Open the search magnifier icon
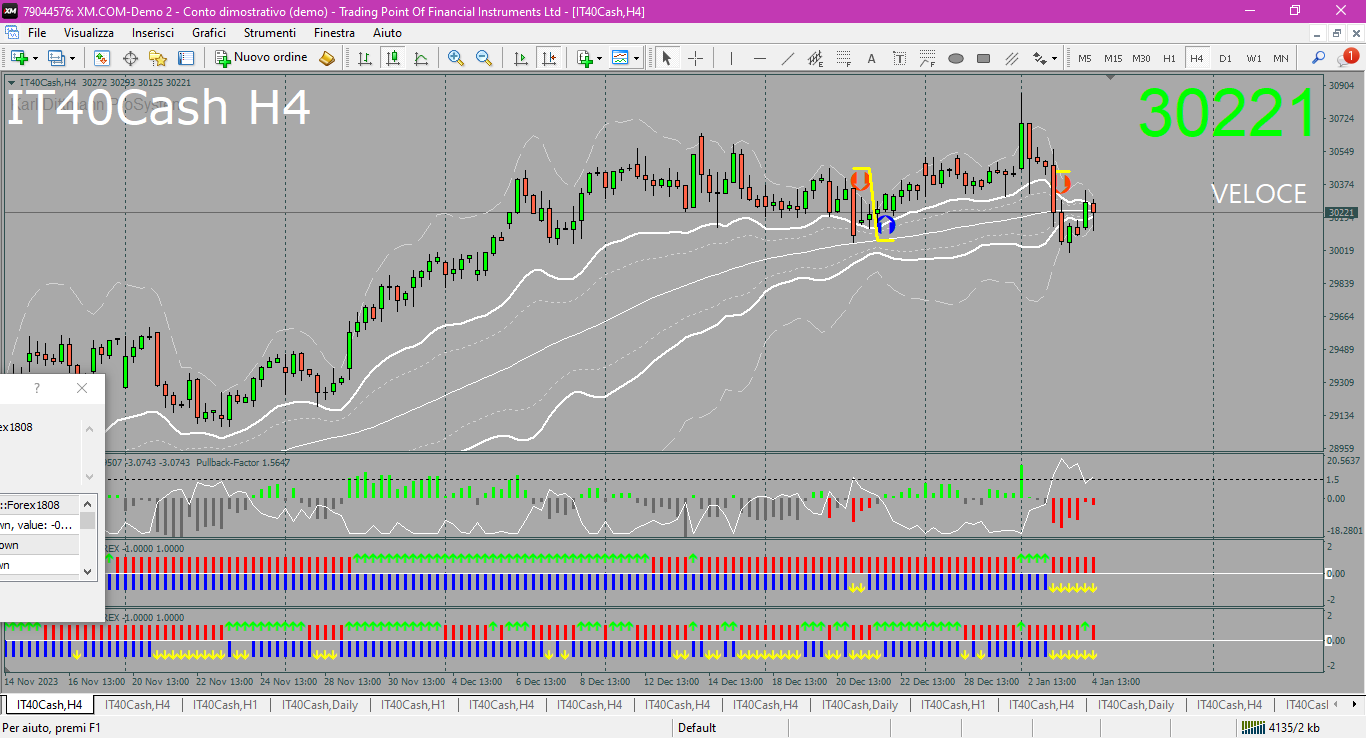This screenshot has height=738, width=1366. 1318,58
